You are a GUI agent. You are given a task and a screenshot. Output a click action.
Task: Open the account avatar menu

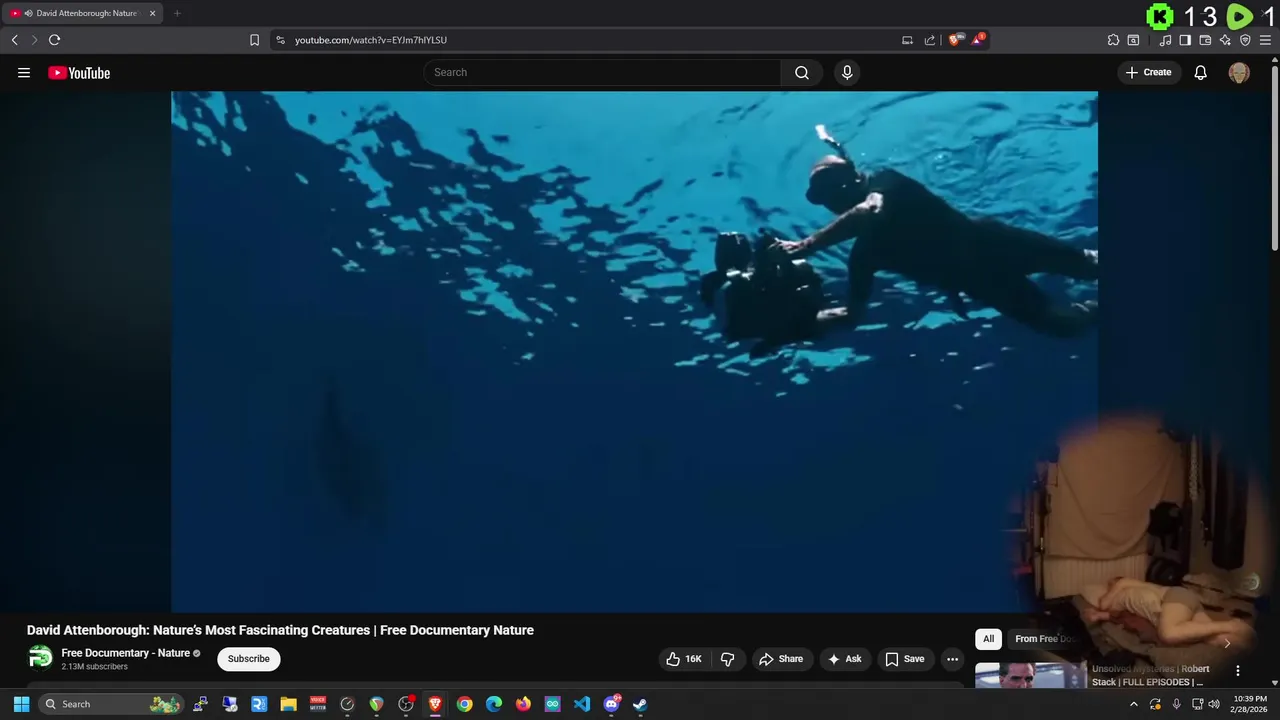pyautogui.click(x=1239, y=73)
